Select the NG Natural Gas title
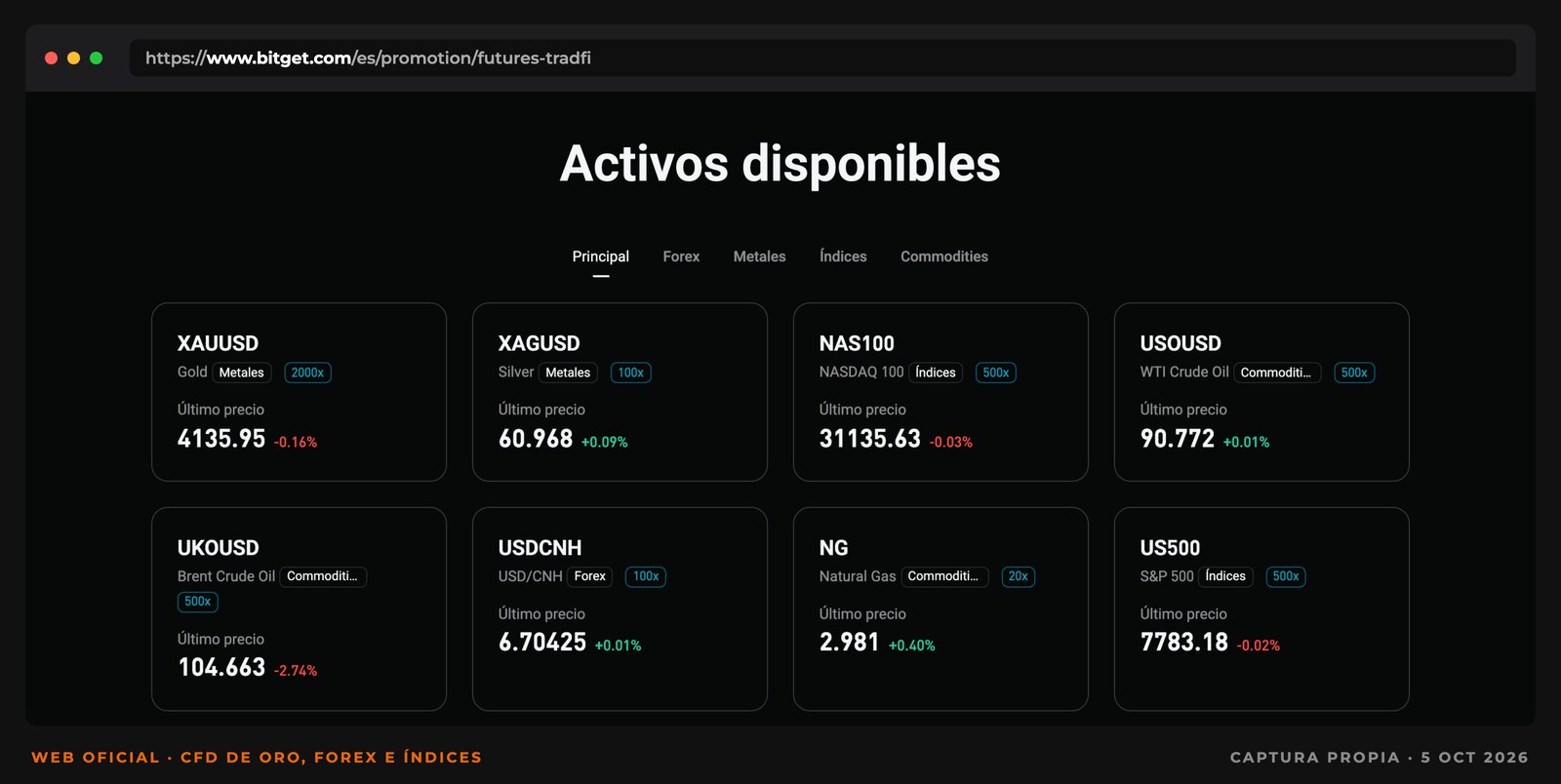This screenshot has height=784, width=1561. pyautogui.click(x=833, y=548)
